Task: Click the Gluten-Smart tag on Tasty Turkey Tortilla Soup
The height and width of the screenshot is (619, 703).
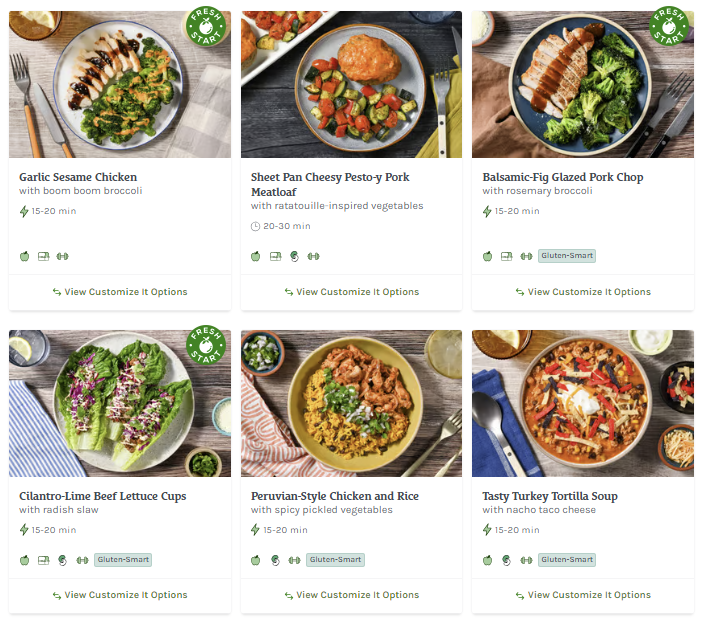Action: click(x=567, y=560)
